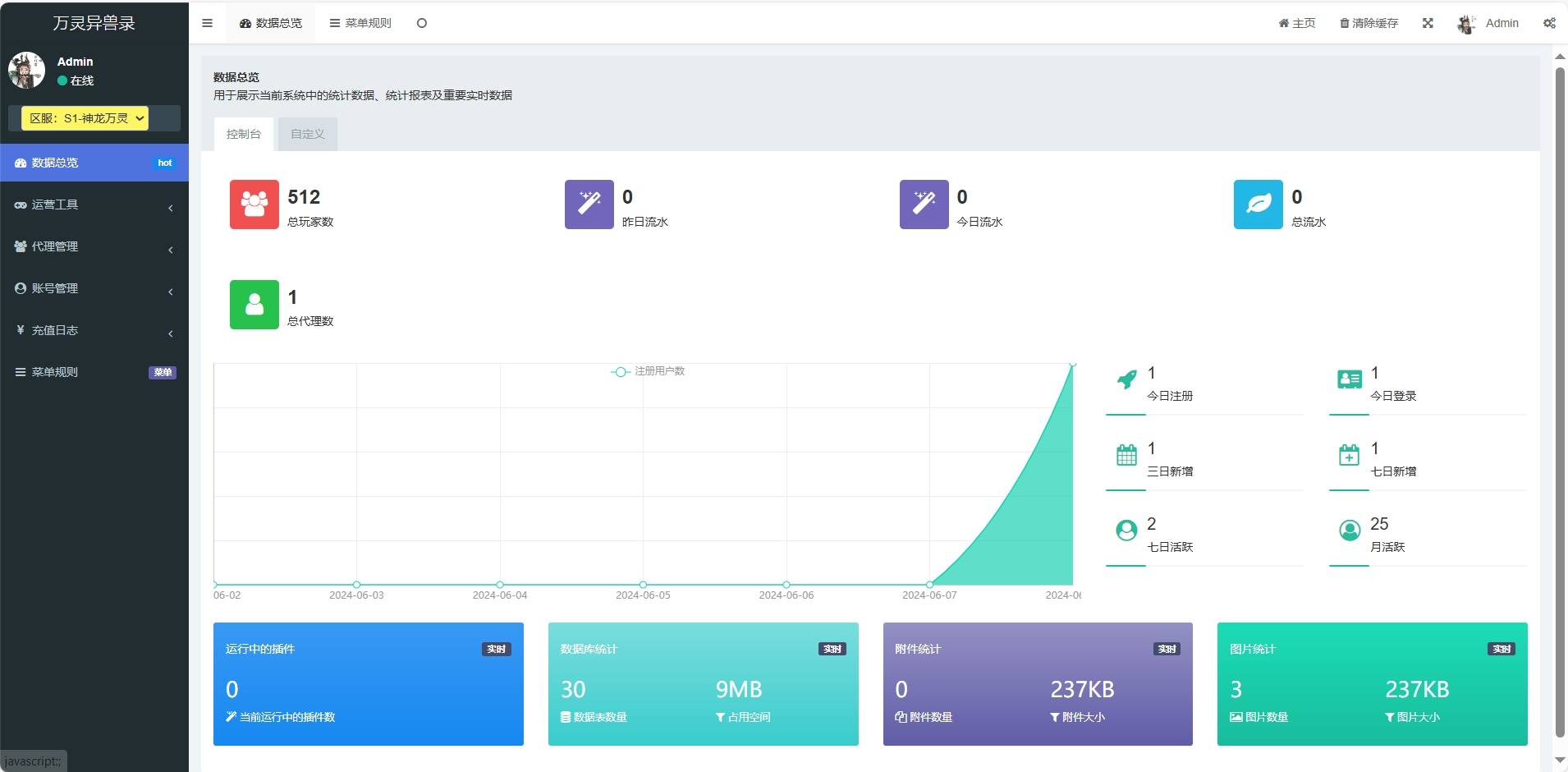Open the 区服 S1-神龙万灵 server dropdown

85,118
